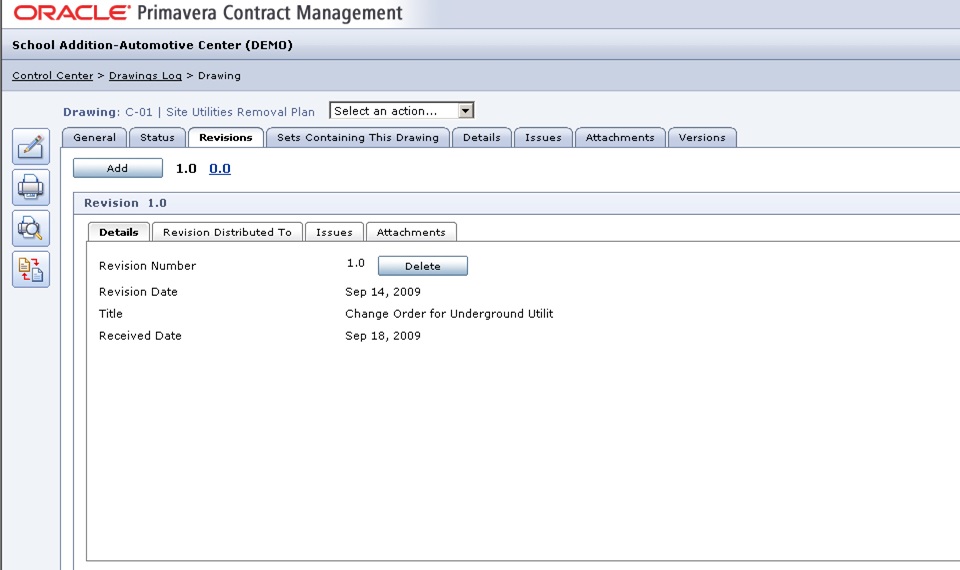Select the top-level Details tab
The height and width of the screenshot is (570, 960).
click(482, 138)
